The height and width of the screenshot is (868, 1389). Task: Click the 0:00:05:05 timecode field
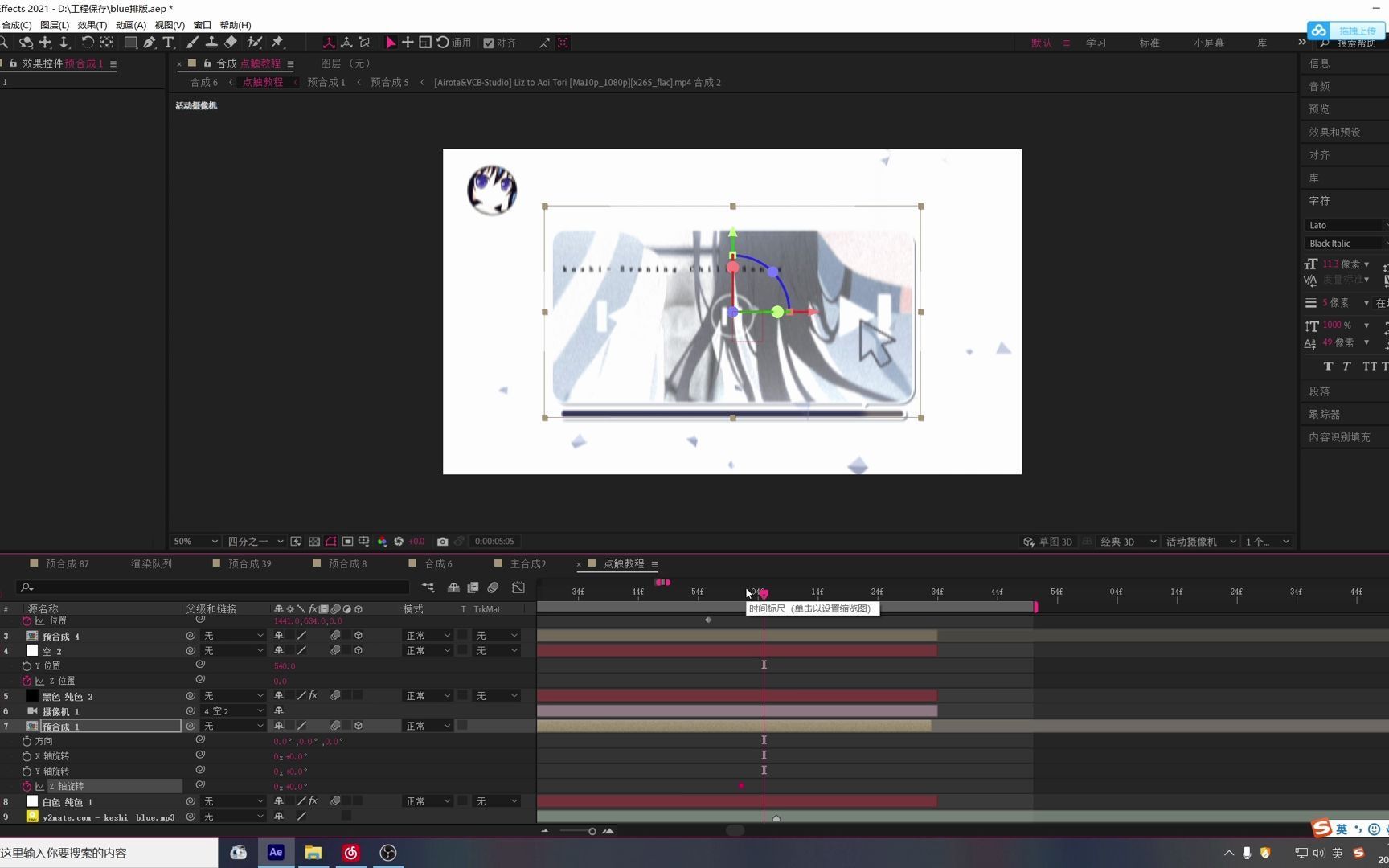point(495,542)
